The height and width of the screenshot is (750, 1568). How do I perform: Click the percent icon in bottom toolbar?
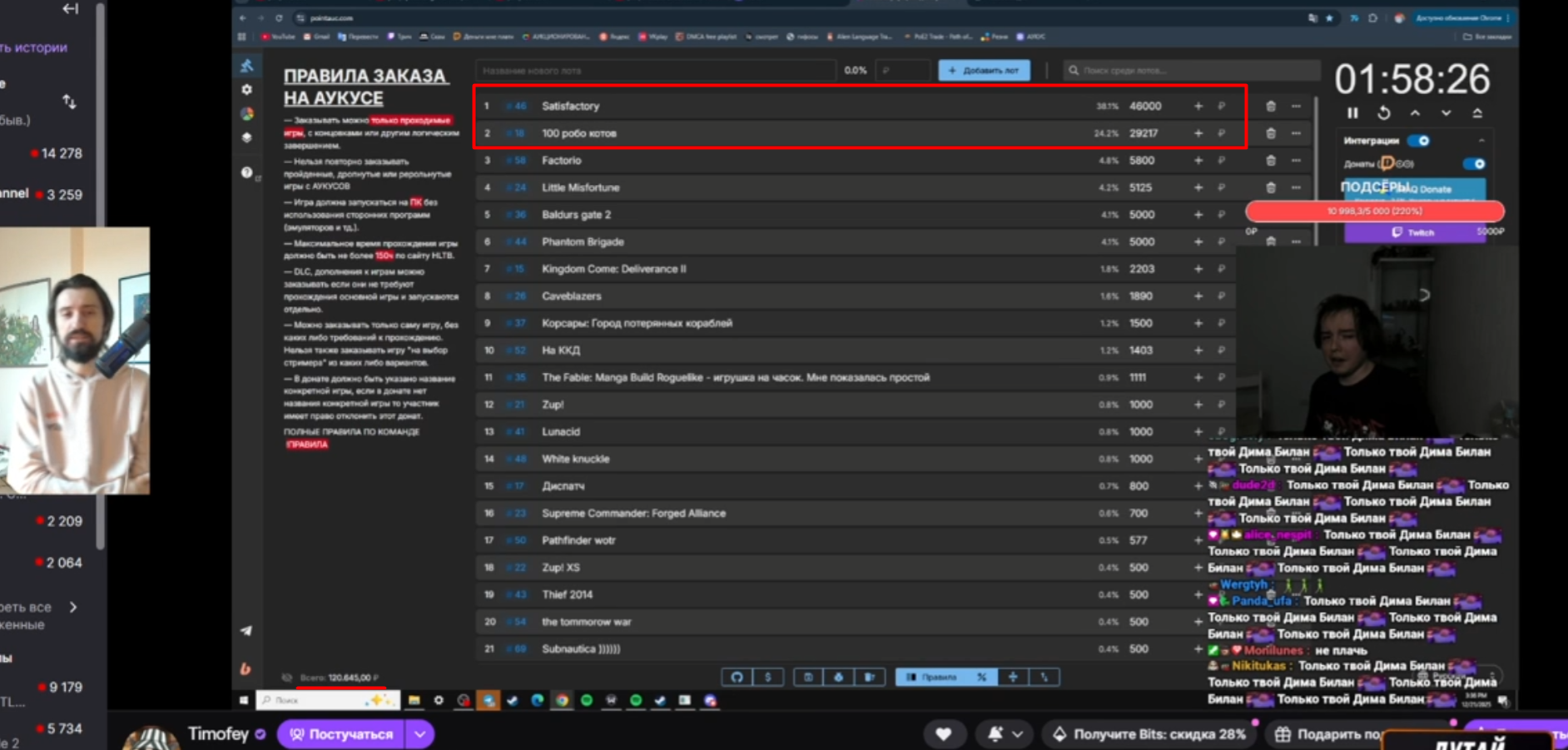982,677
